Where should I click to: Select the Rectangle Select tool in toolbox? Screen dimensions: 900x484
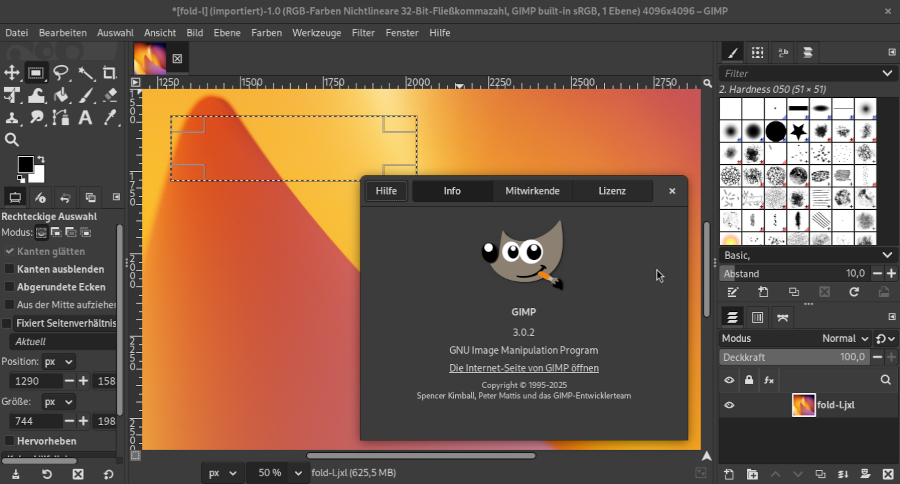[36, 73]
